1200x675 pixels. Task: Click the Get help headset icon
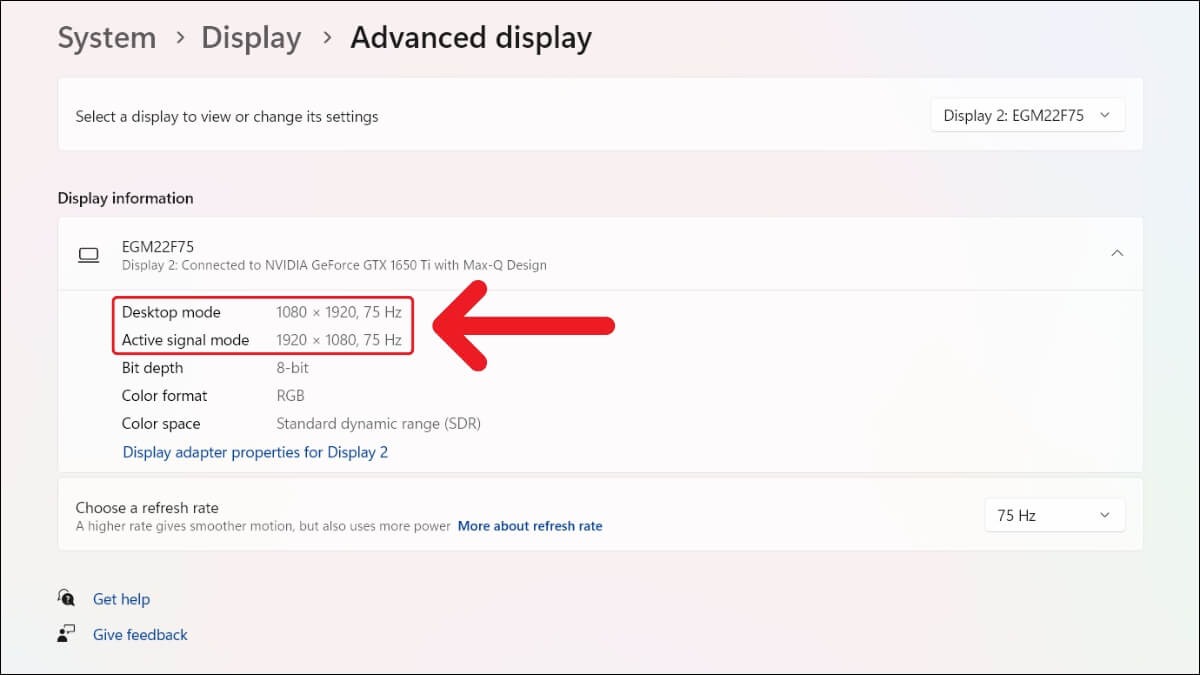[x=66, y=598]
